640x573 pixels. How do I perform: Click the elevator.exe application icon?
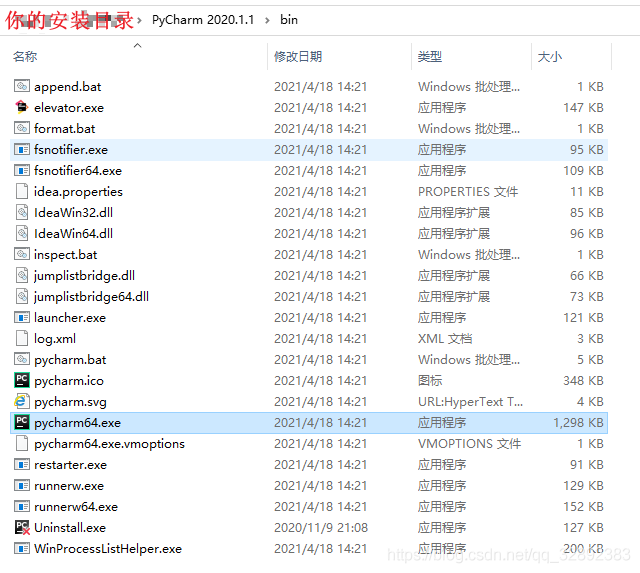tap(22, 107)
